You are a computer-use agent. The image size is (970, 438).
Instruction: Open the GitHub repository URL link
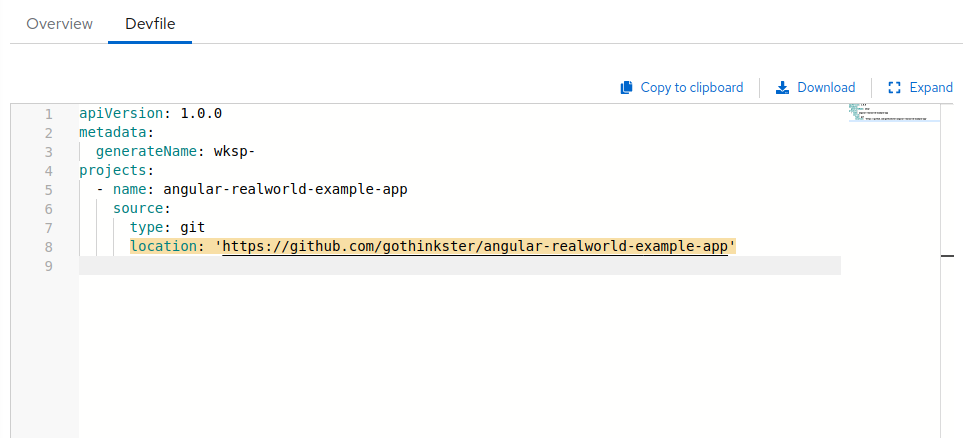(x=475, y=246)
